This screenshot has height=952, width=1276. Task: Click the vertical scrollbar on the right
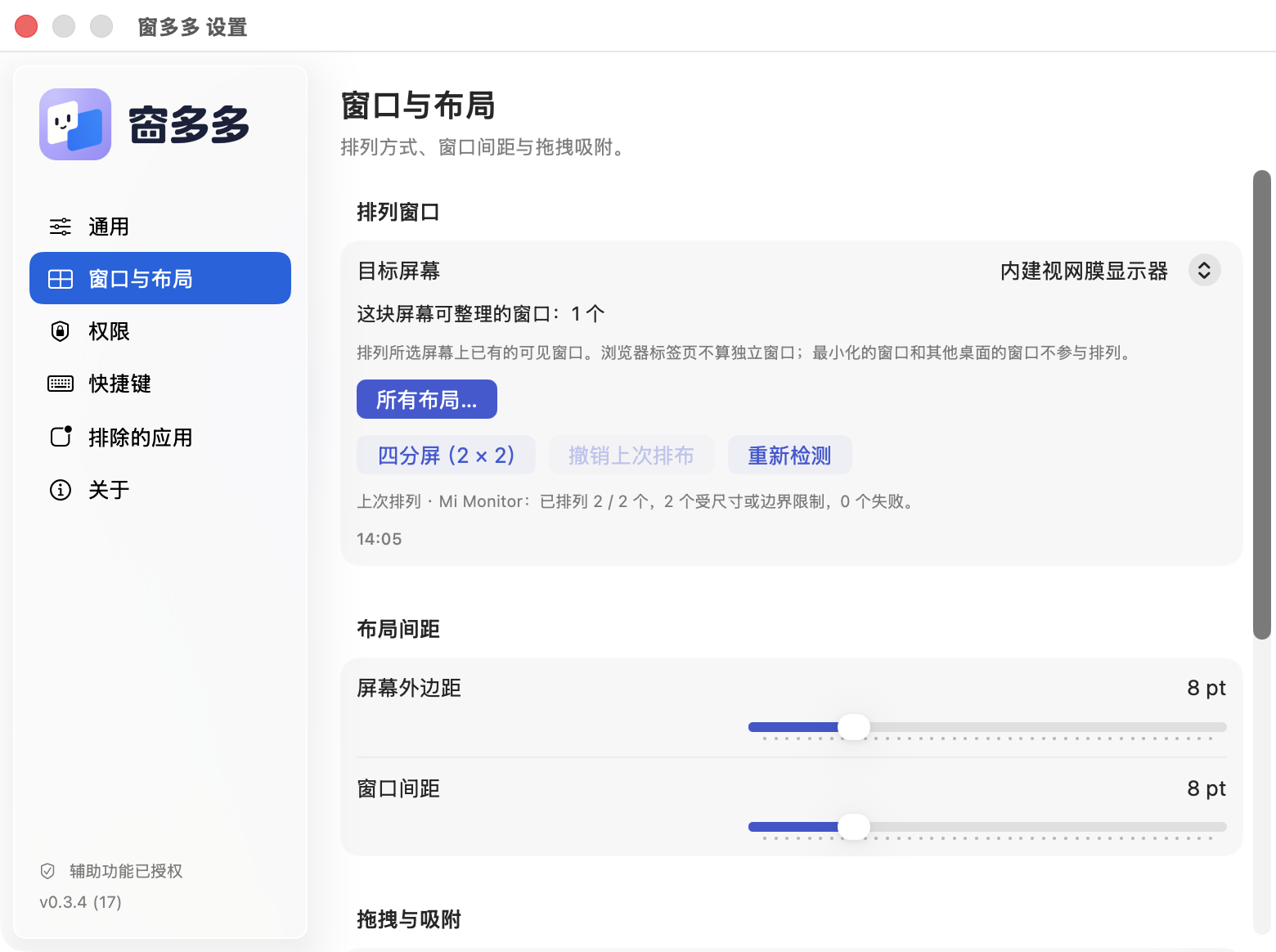(1262, 405)
